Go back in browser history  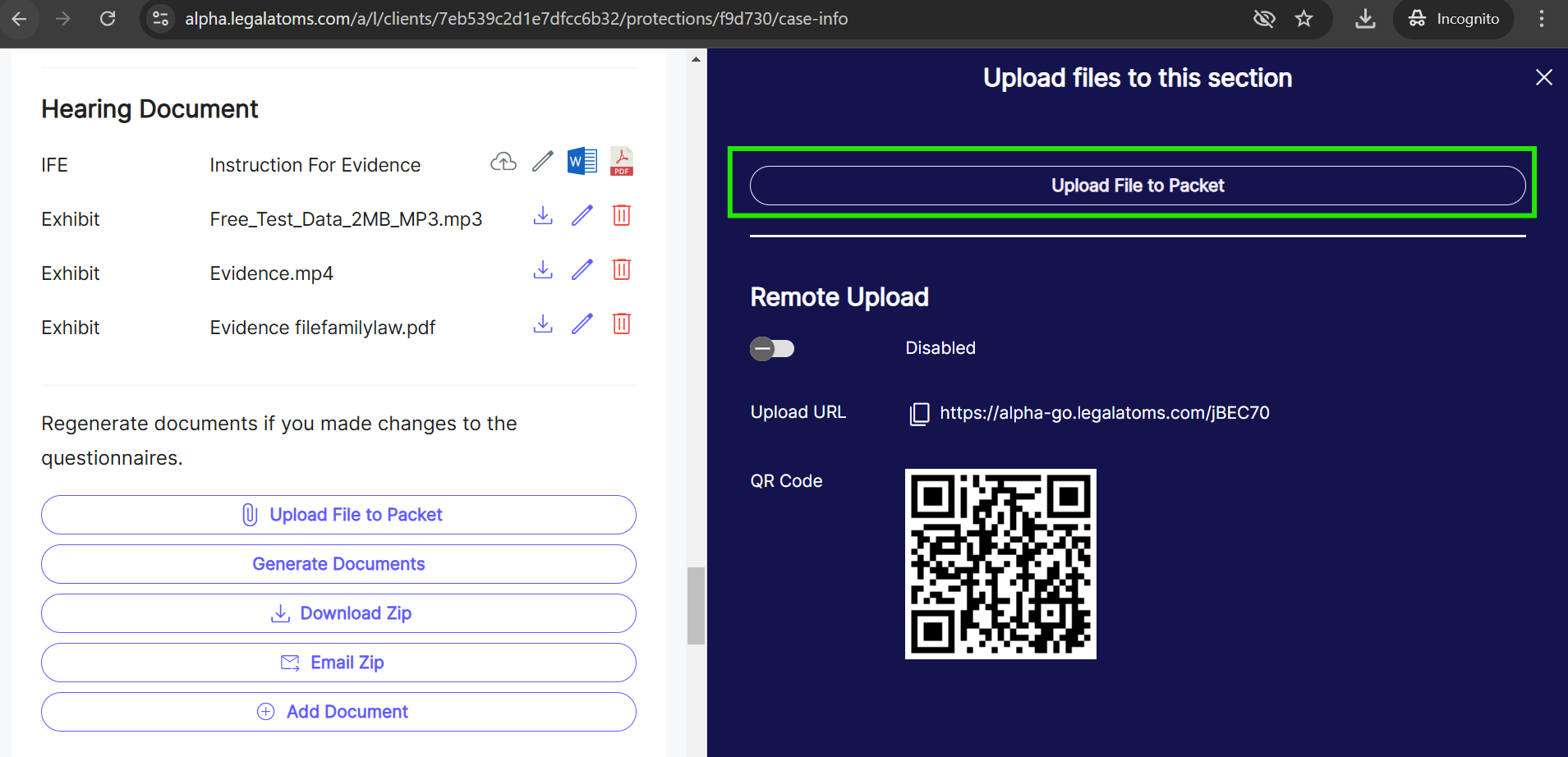tap(20, 18)
